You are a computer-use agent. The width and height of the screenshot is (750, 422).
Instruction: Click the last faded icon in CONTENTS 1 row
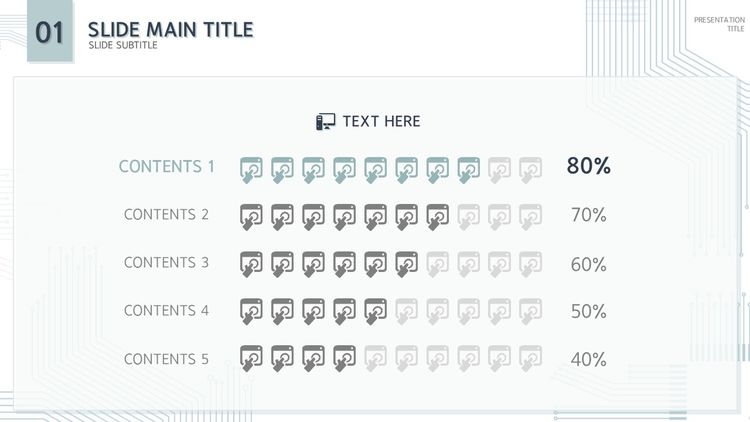coord(530,170)
